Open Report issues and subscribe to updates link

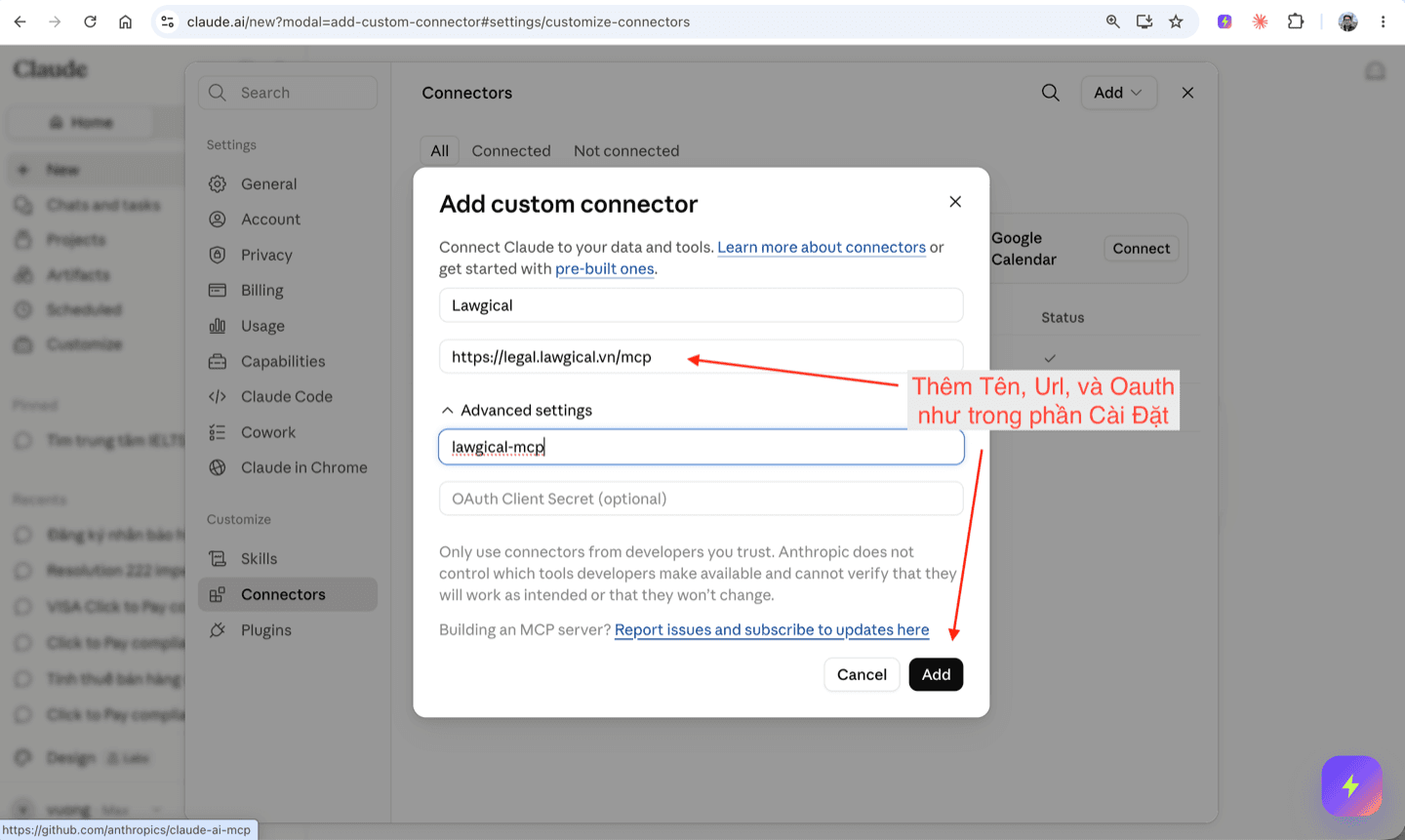pyautogui.click(x=772, y=630)
